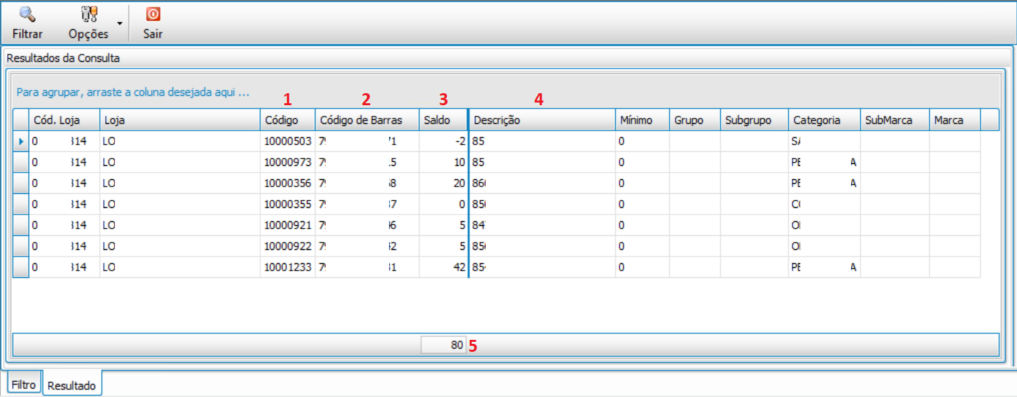Click the Saldo total 80 footer field
This screenshot has width=1017, height=397.
pos(444,346)
